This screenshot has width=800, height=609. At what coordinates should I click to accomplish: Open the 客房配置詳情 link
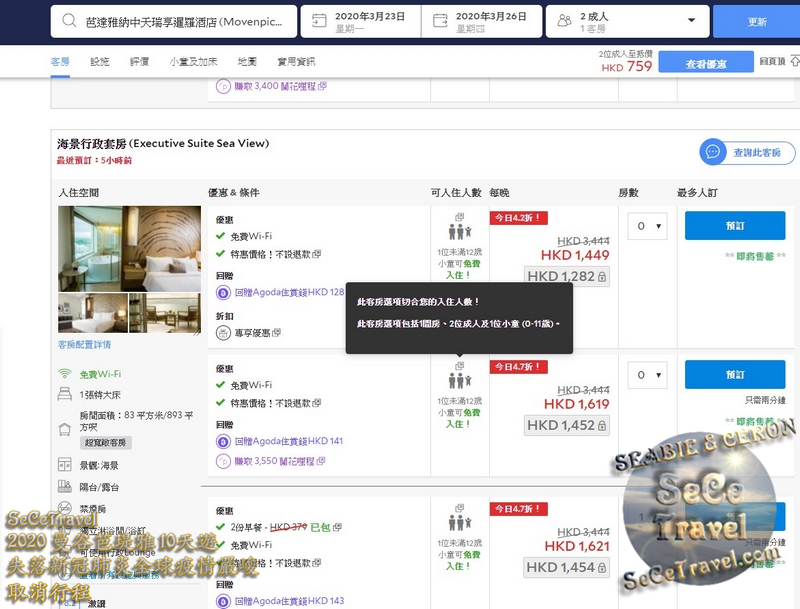(85, 345)
